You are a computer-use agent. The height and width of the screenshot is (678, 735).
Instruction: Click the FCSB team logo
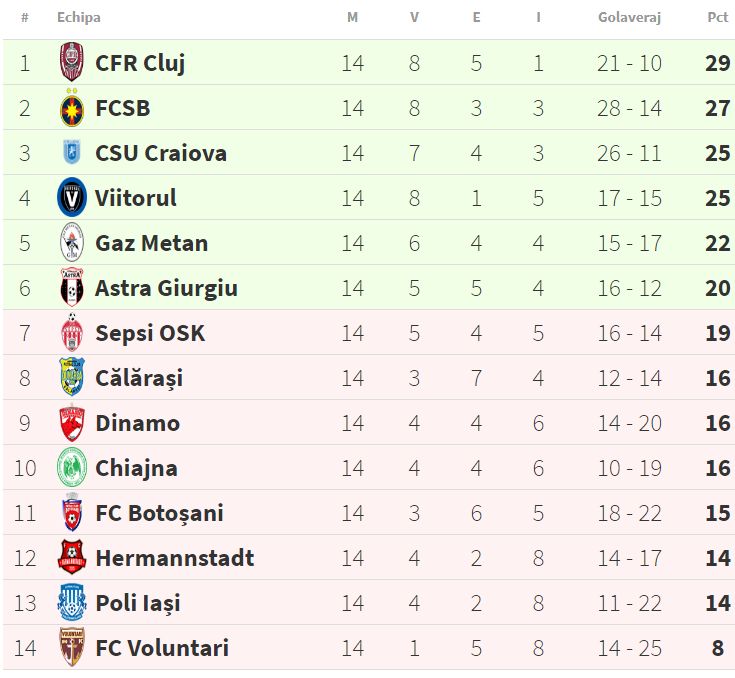pos(72,108)
